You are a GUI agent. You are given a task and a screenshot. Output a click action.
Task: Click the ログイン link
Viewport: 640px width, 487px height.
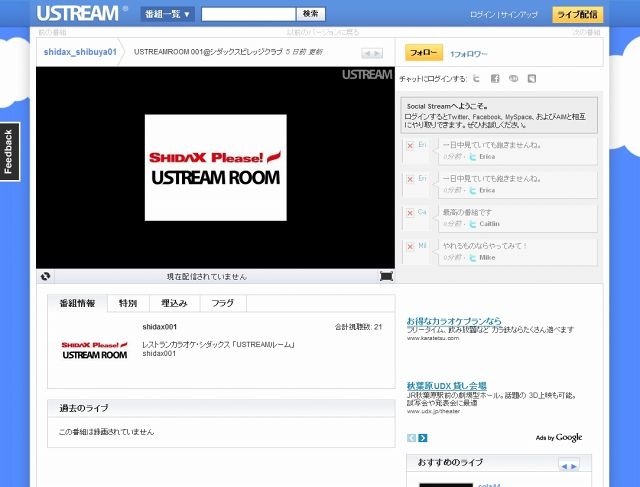coord(482,15)
